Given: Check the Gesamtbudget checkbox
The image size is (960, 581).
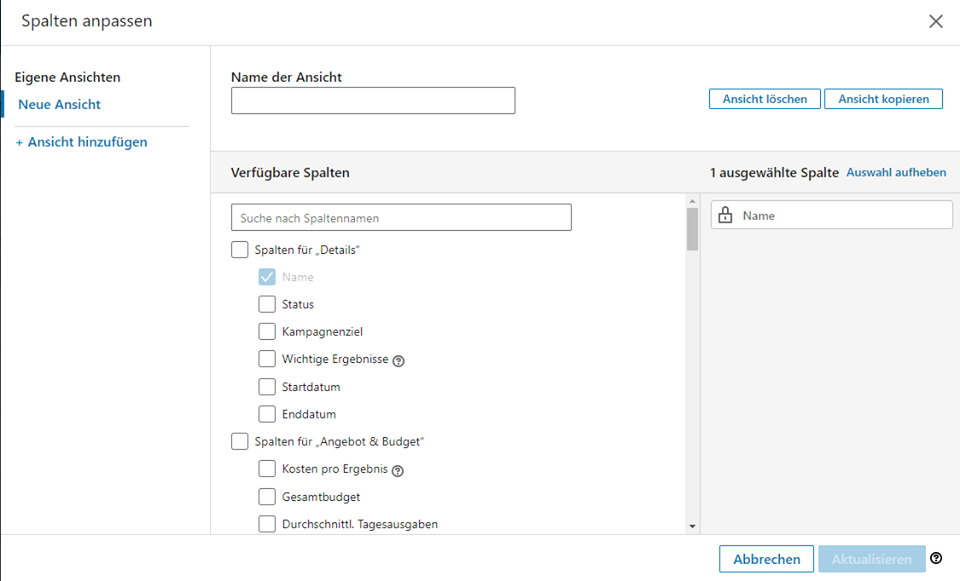Looking at the screenshot, I should pos(267,497).
